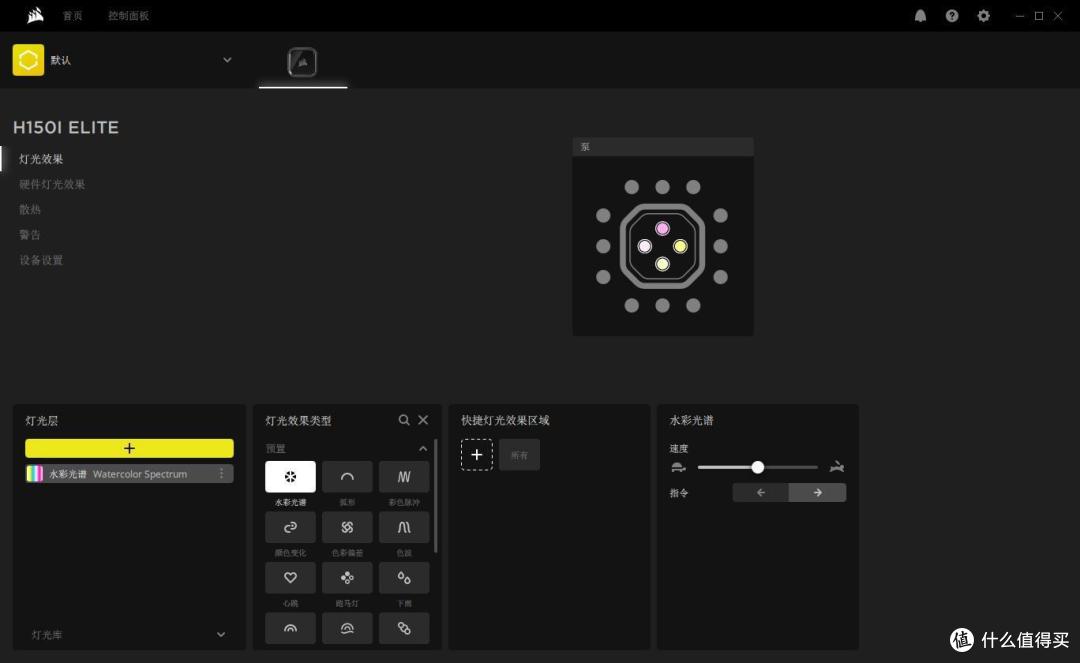Screen dimensions: 1080x663
Task: Search lighting effect types
Action: pos(404,420)
